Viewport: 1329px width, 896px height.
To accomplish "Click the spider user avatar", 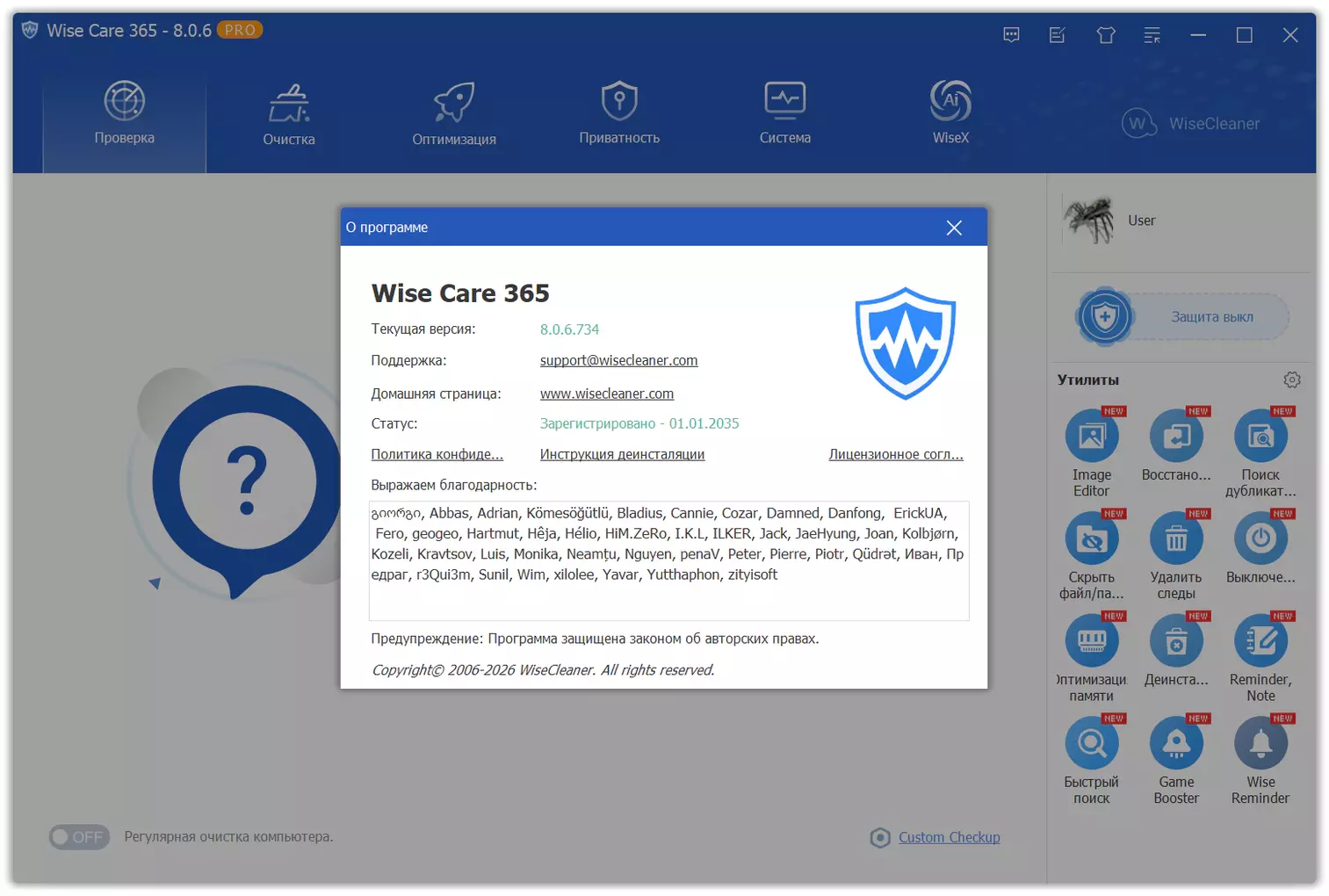I will coord(1088,220).
